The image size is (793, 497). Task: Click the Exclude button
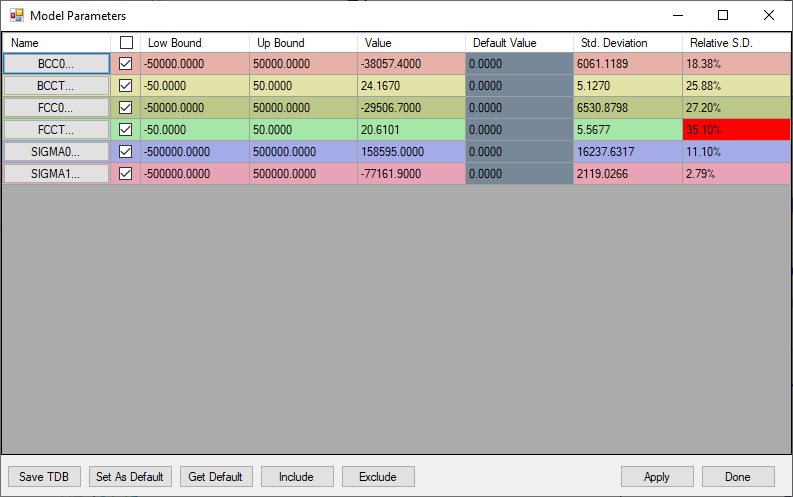click(378, 477)
